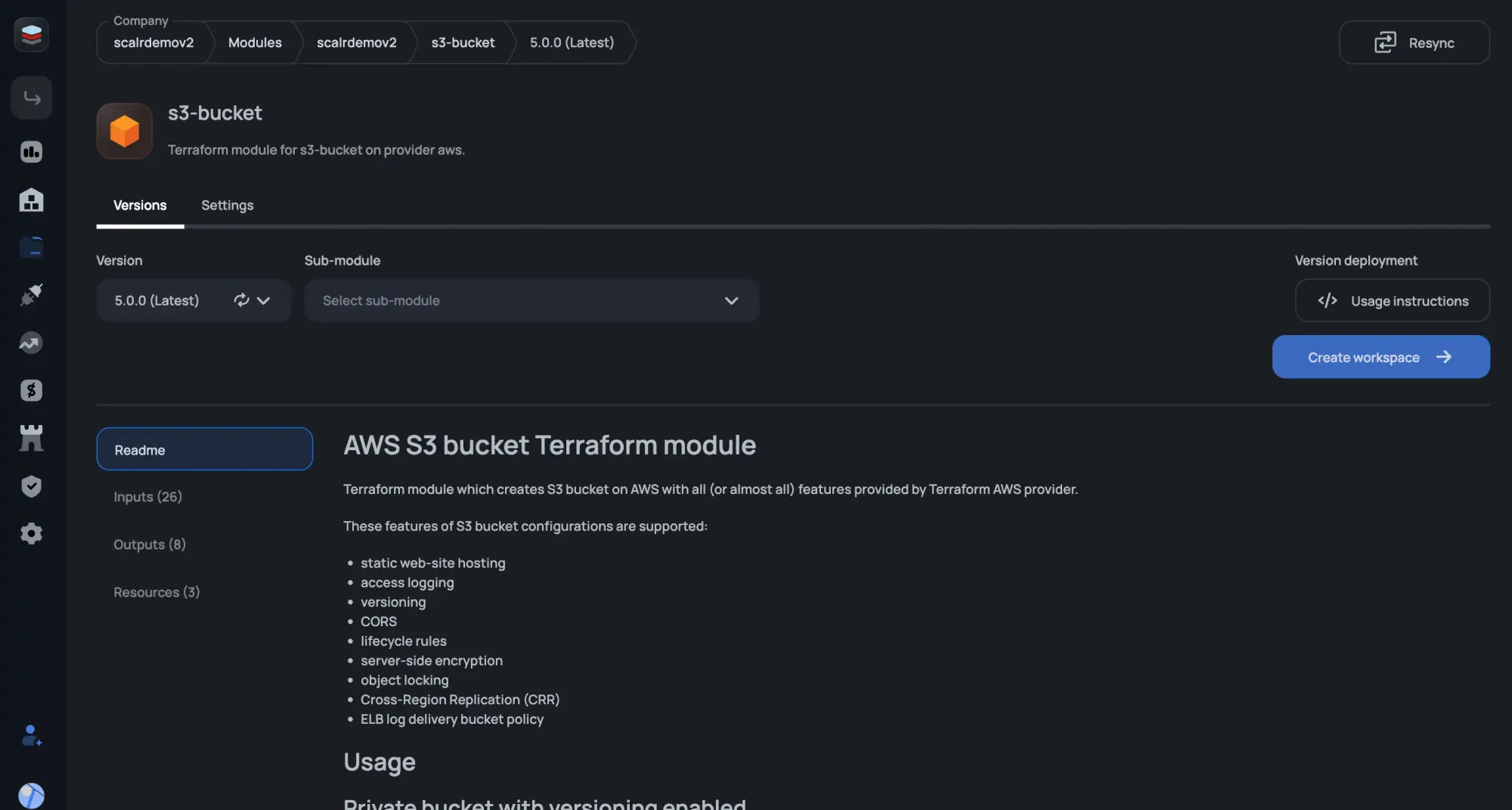Click the sidebar expand arrow icon
The image size is (1512, 810).
[x=31, y=98]
